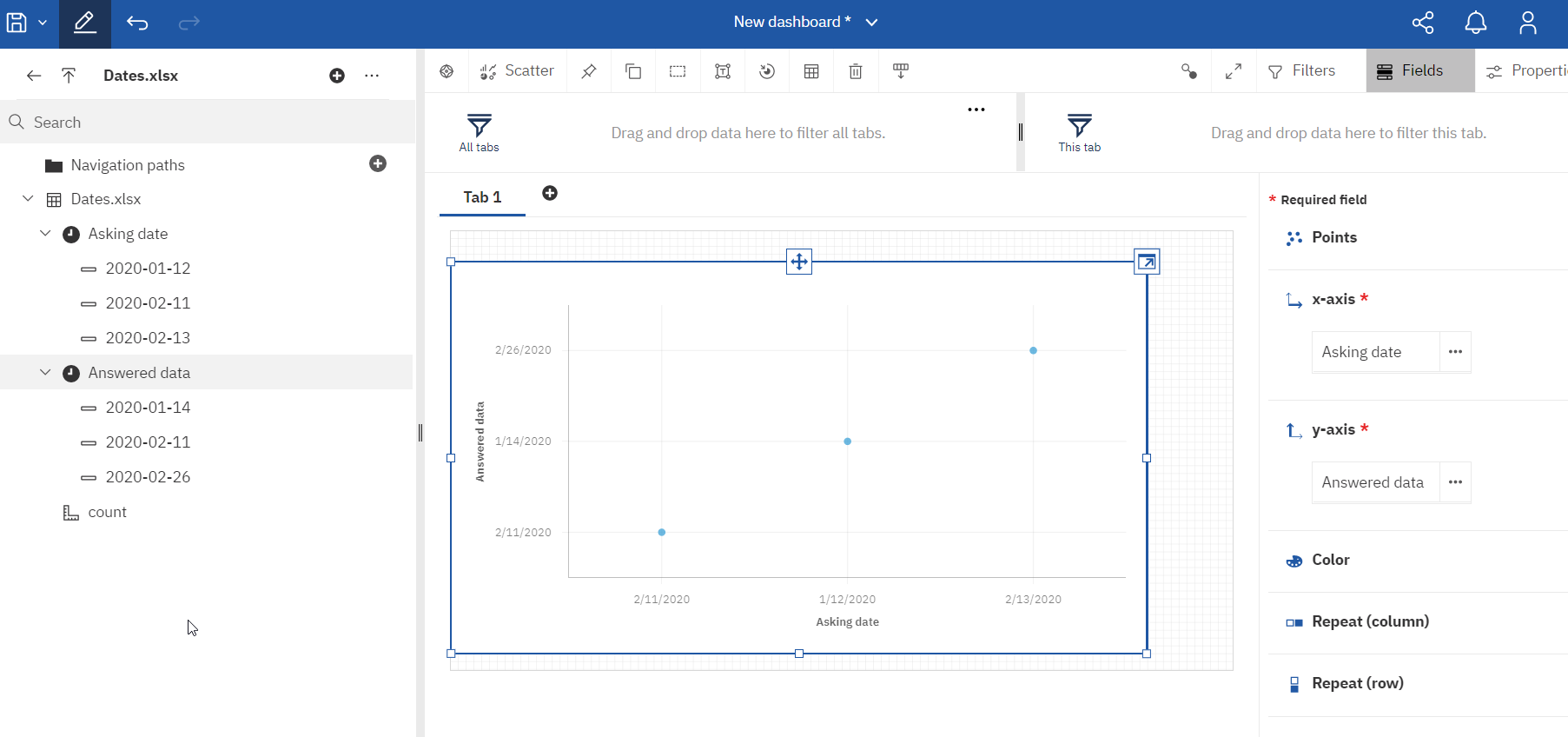Toggle edit mode with the pencil icon
This screenshot has width=1568, height=737.
pos(85,23)
